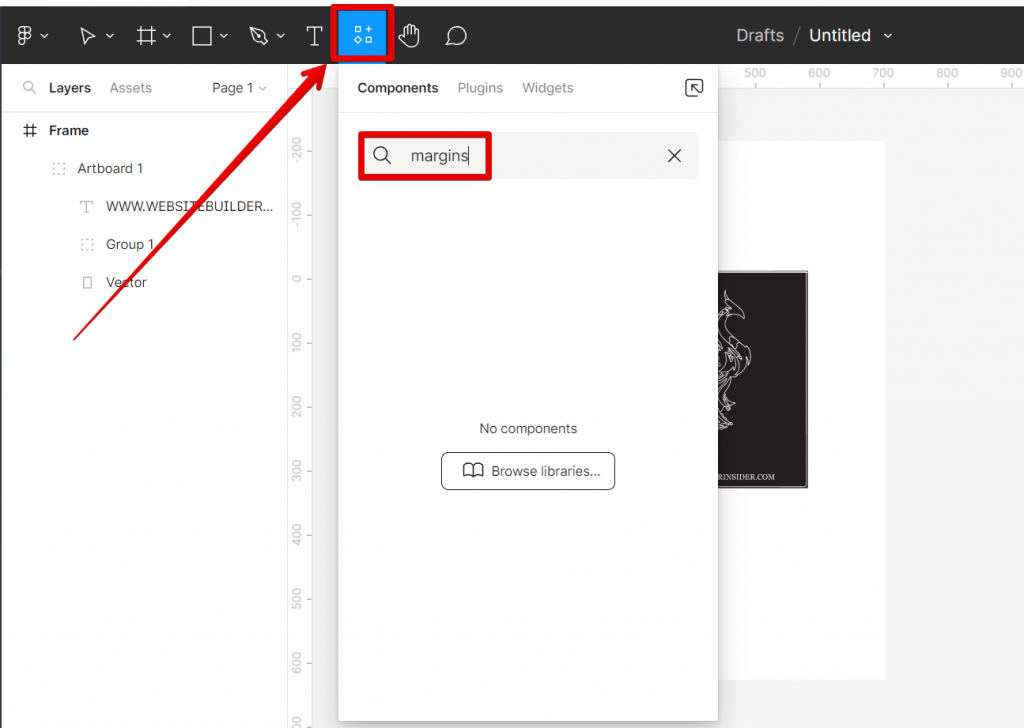
Task: Expand the Move tool dropdown arrow
Action: pyautogui.click(x=110, y=36)
